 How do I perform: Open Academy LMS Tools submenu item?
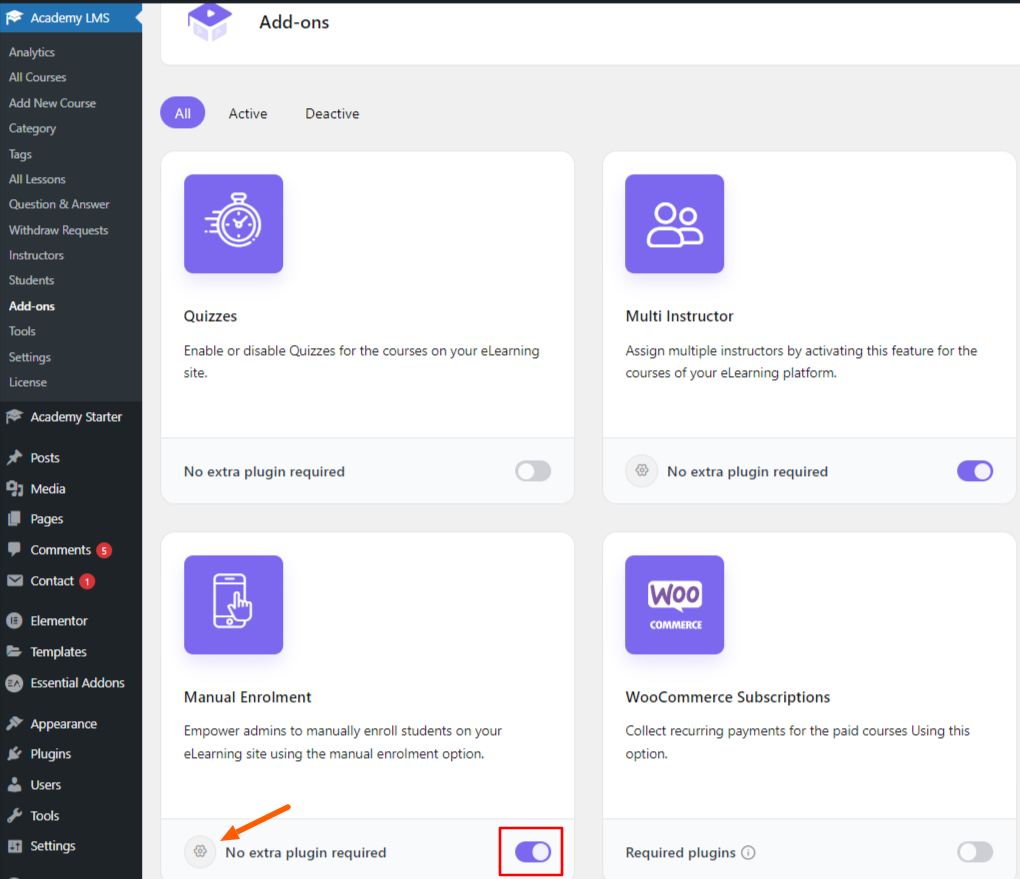pos(22,331)
